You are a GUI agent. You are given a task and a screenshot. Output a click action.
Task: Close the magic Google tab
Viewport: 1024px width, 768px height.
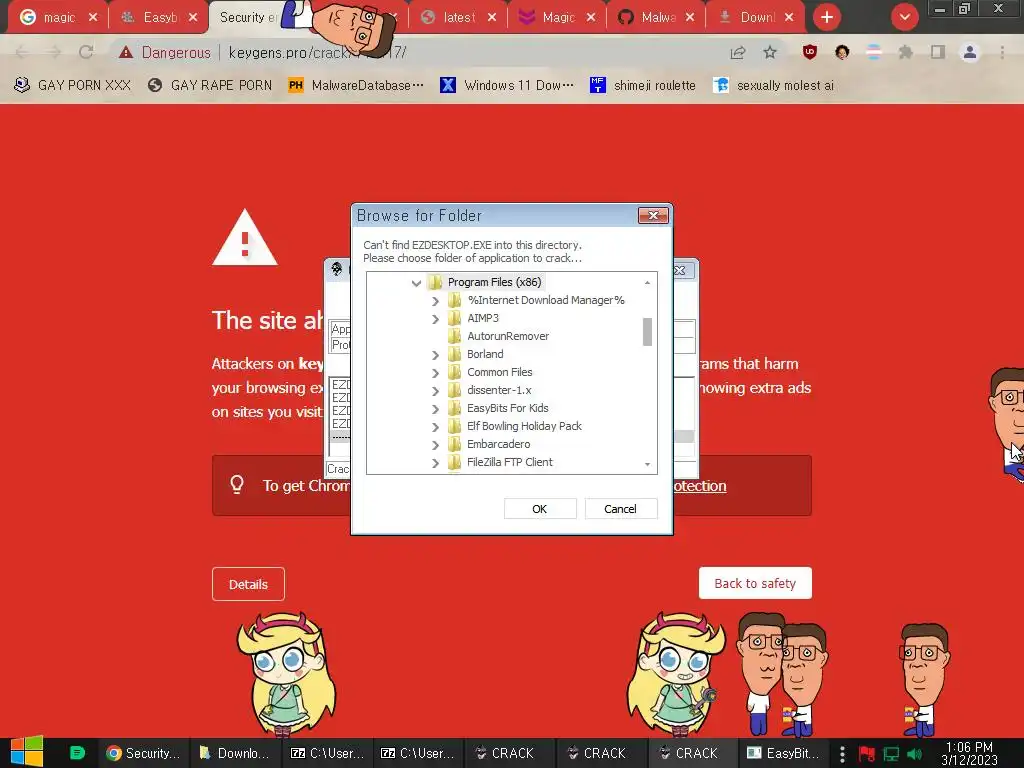click(93, 17)
